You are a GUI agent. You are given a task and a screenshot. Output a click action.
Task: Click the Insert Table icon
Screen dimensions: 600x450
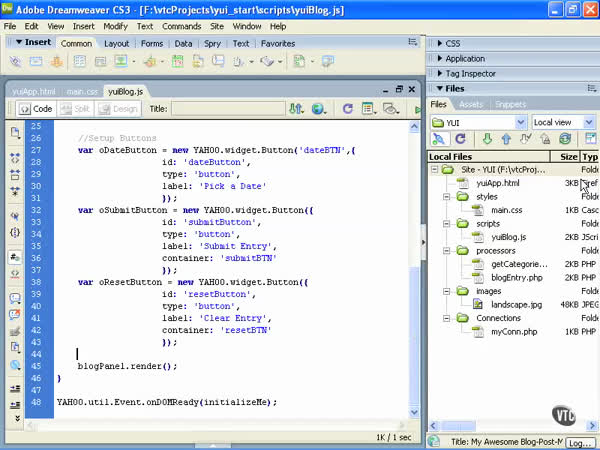[x=80, y=62]
